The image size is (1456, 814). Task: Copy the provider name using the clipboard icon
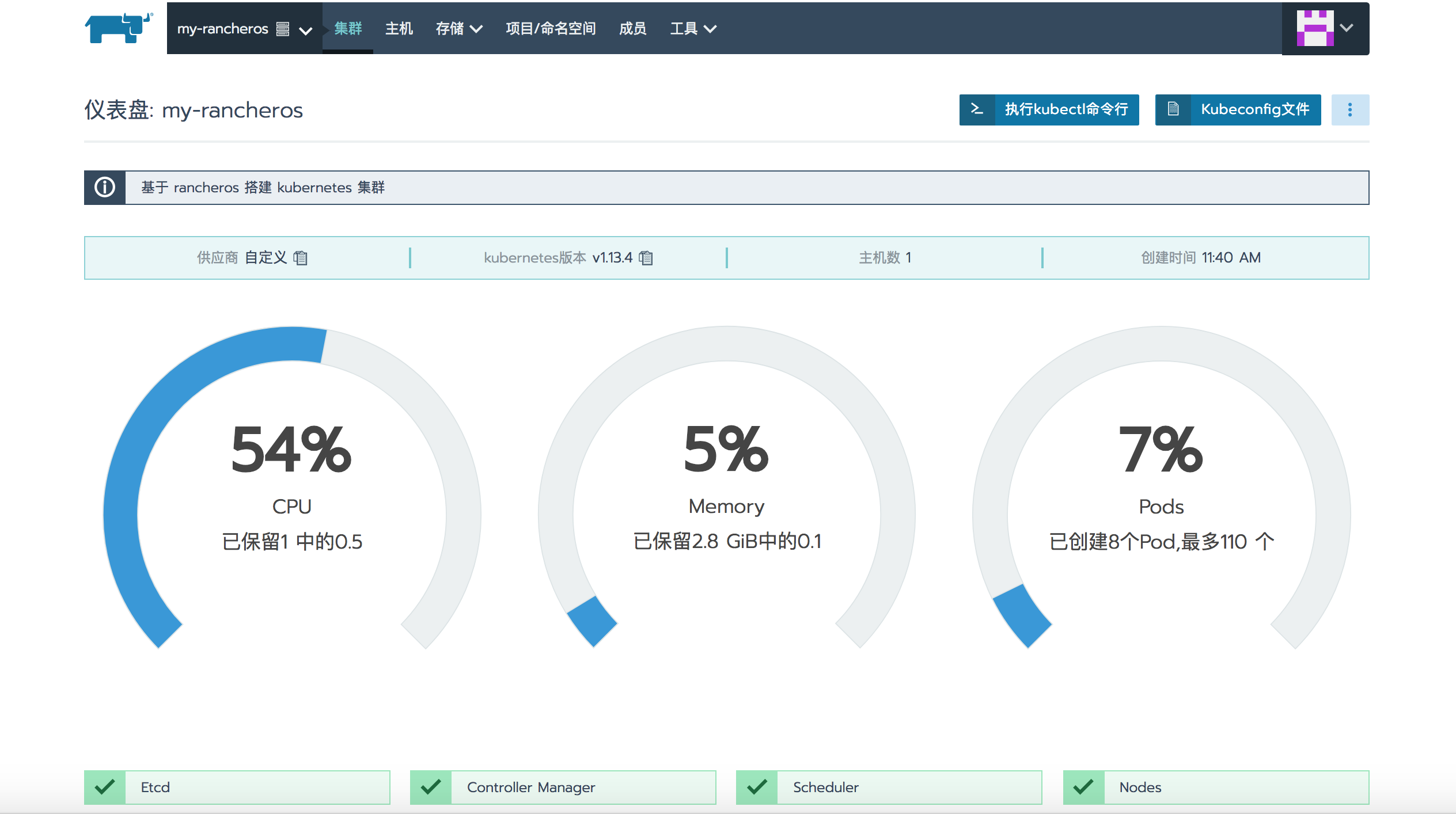point(300,258)
